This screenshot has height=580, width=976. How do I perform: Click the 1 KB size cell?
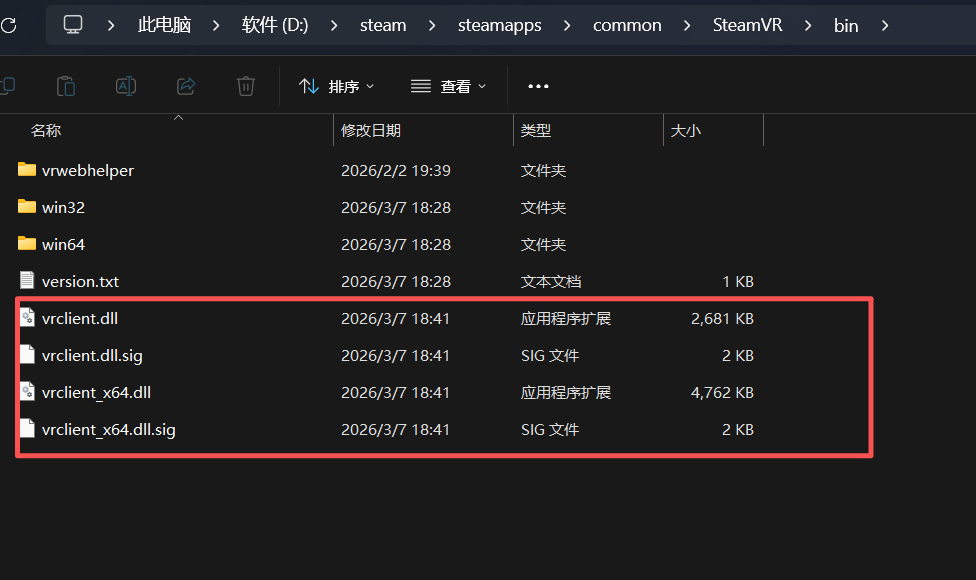(x=738, y=281)
